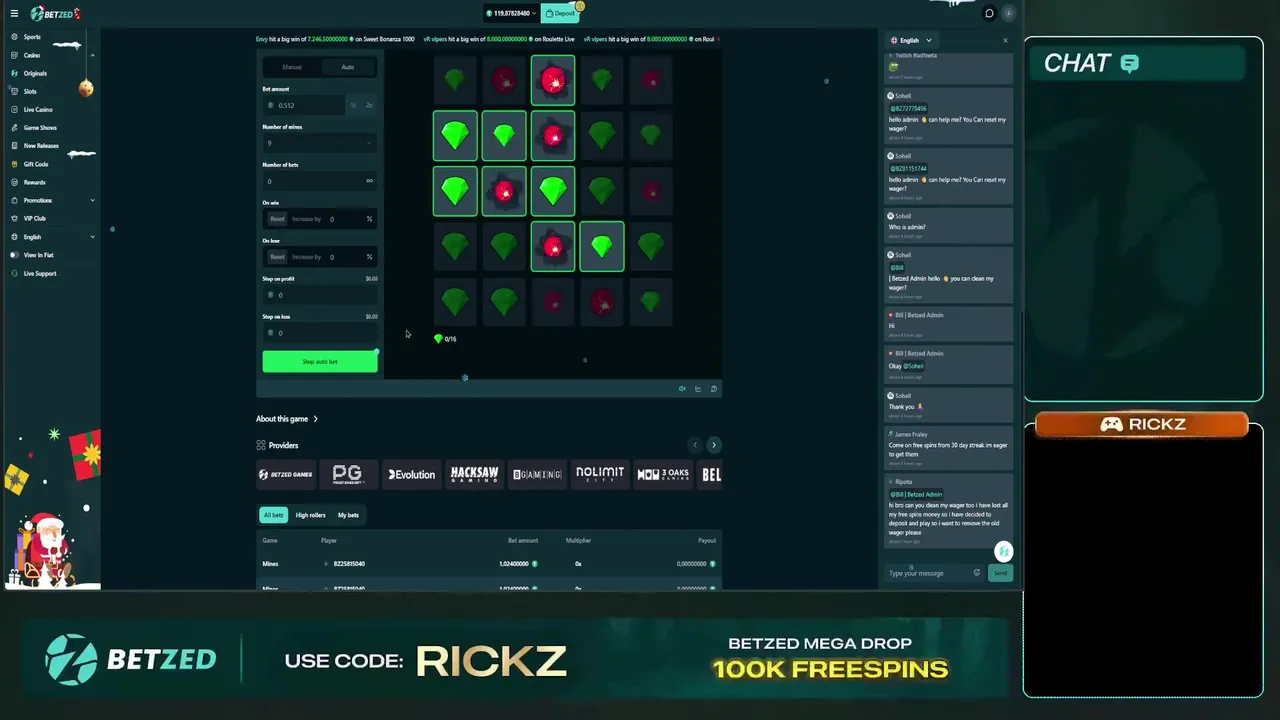Open the Sports section icon

coord(14,37)
